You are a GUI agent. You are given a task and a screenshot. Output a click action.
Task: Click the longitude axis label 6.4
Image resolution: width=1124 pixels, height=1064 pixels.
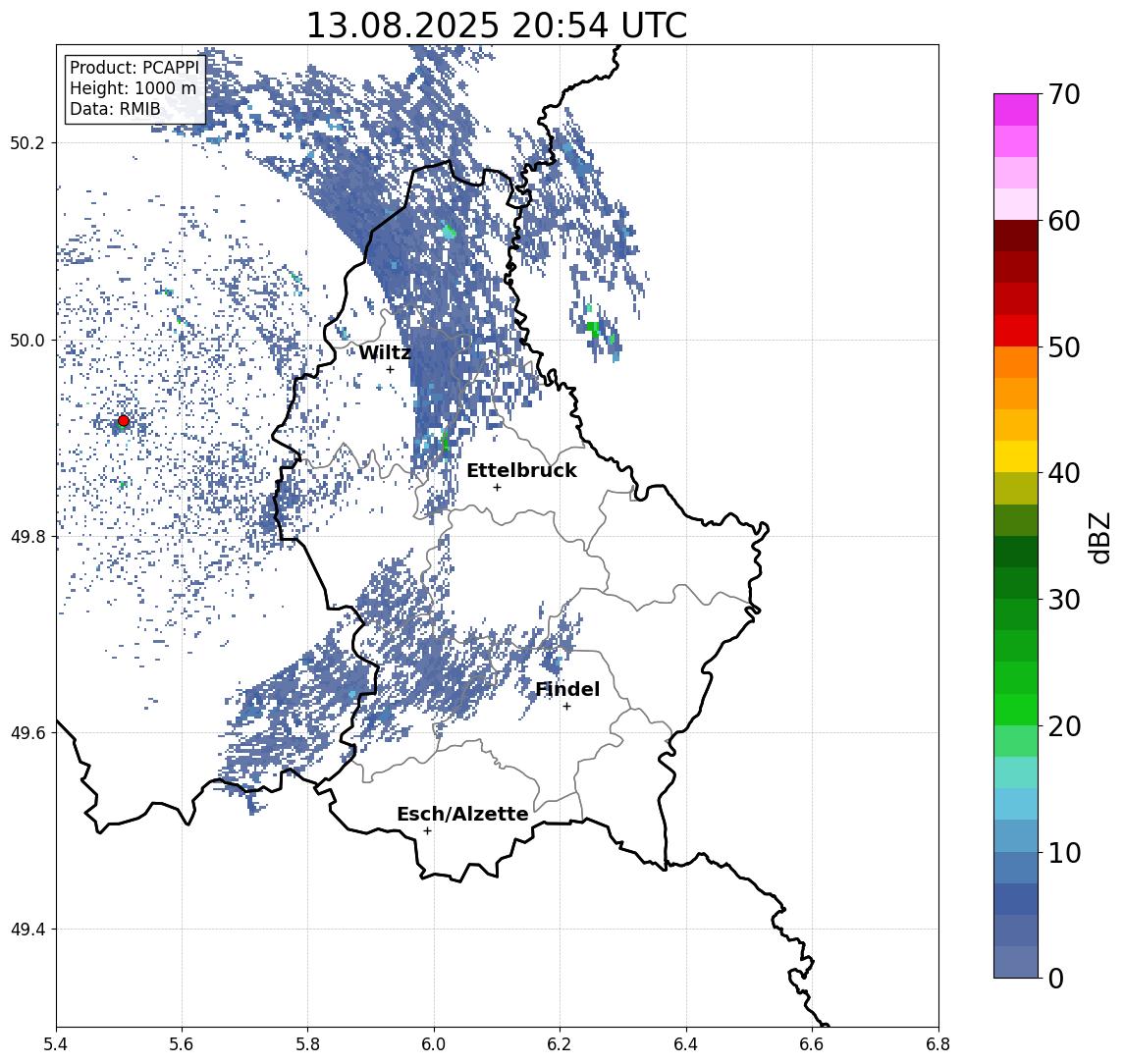point(686,1044)
